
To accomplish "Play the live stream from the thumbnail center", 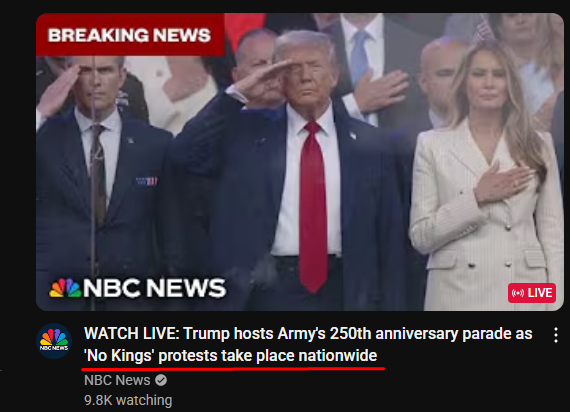I will 300,162.
